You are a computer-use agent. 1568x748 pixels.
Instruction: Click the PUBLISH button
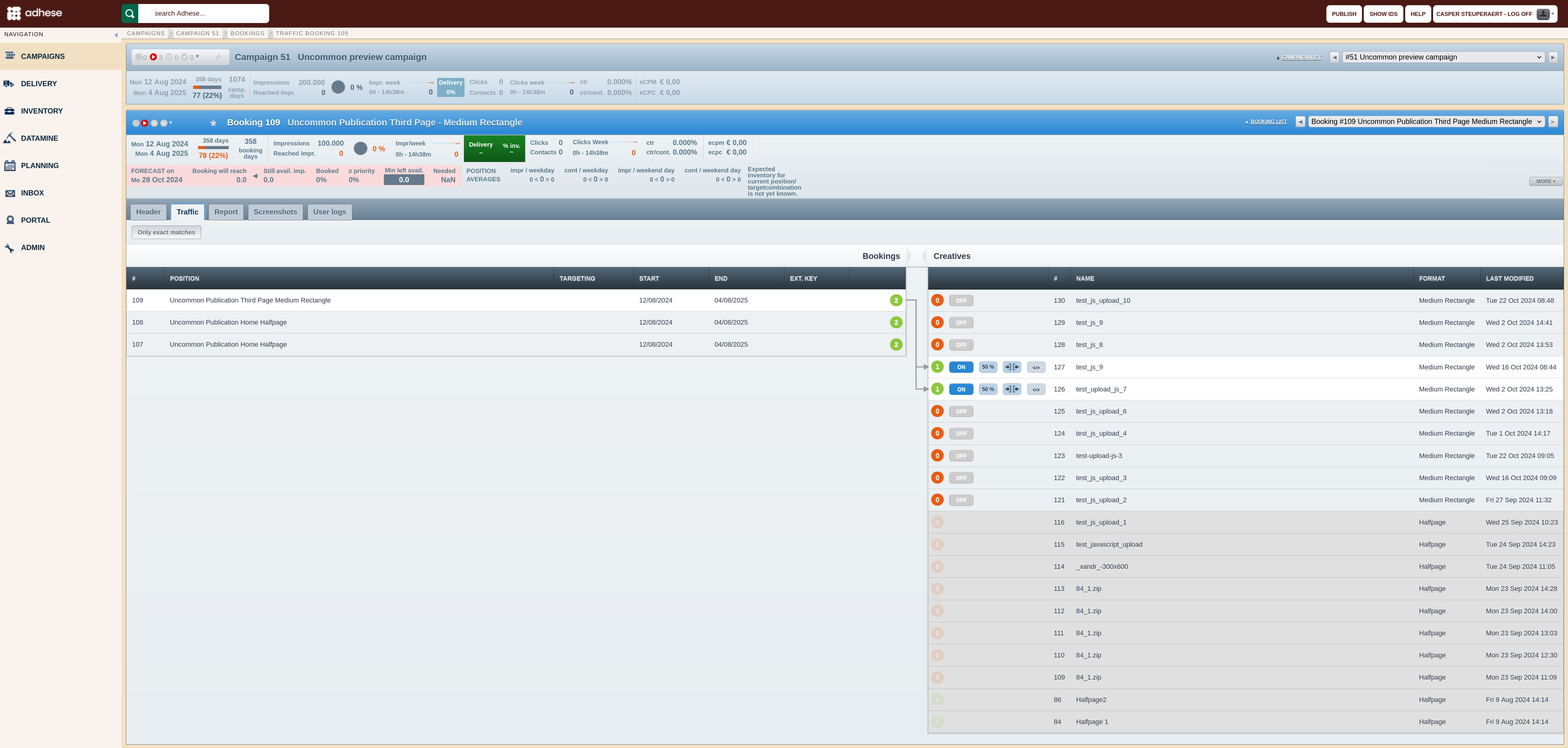point(1343,14)
